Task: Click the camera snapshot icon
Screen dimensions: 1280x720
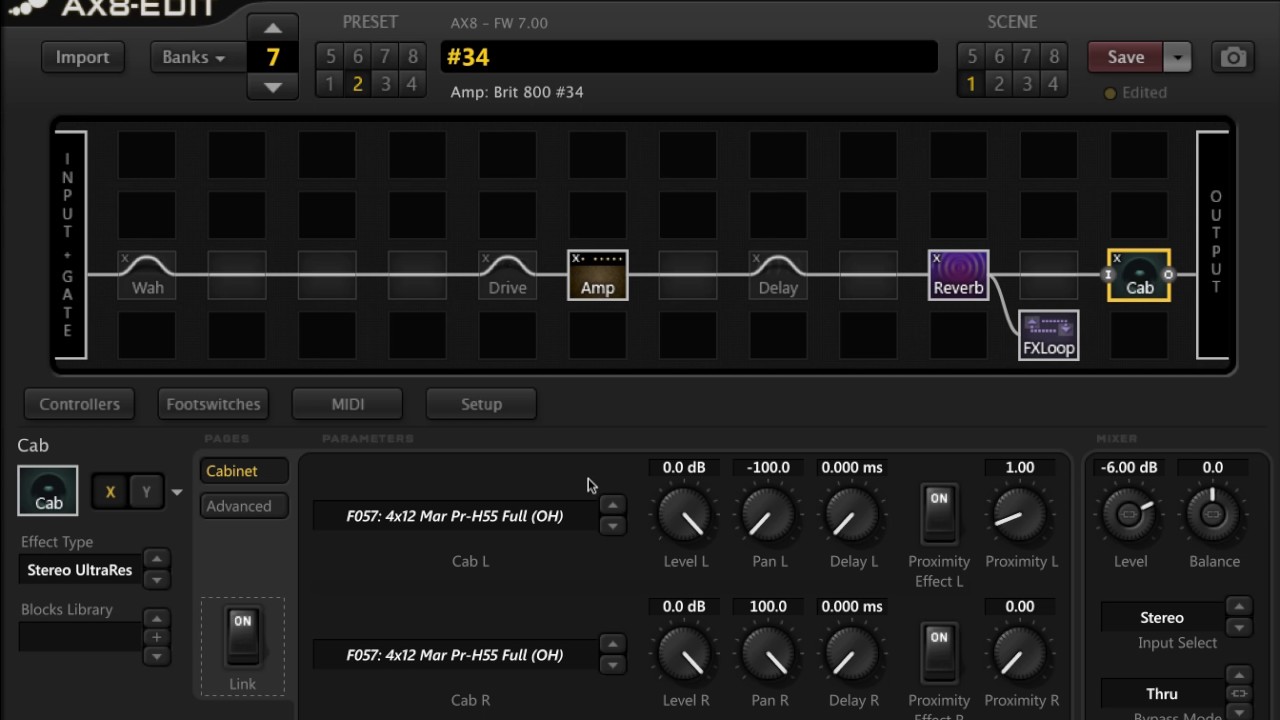Action: click(1233, 57)
